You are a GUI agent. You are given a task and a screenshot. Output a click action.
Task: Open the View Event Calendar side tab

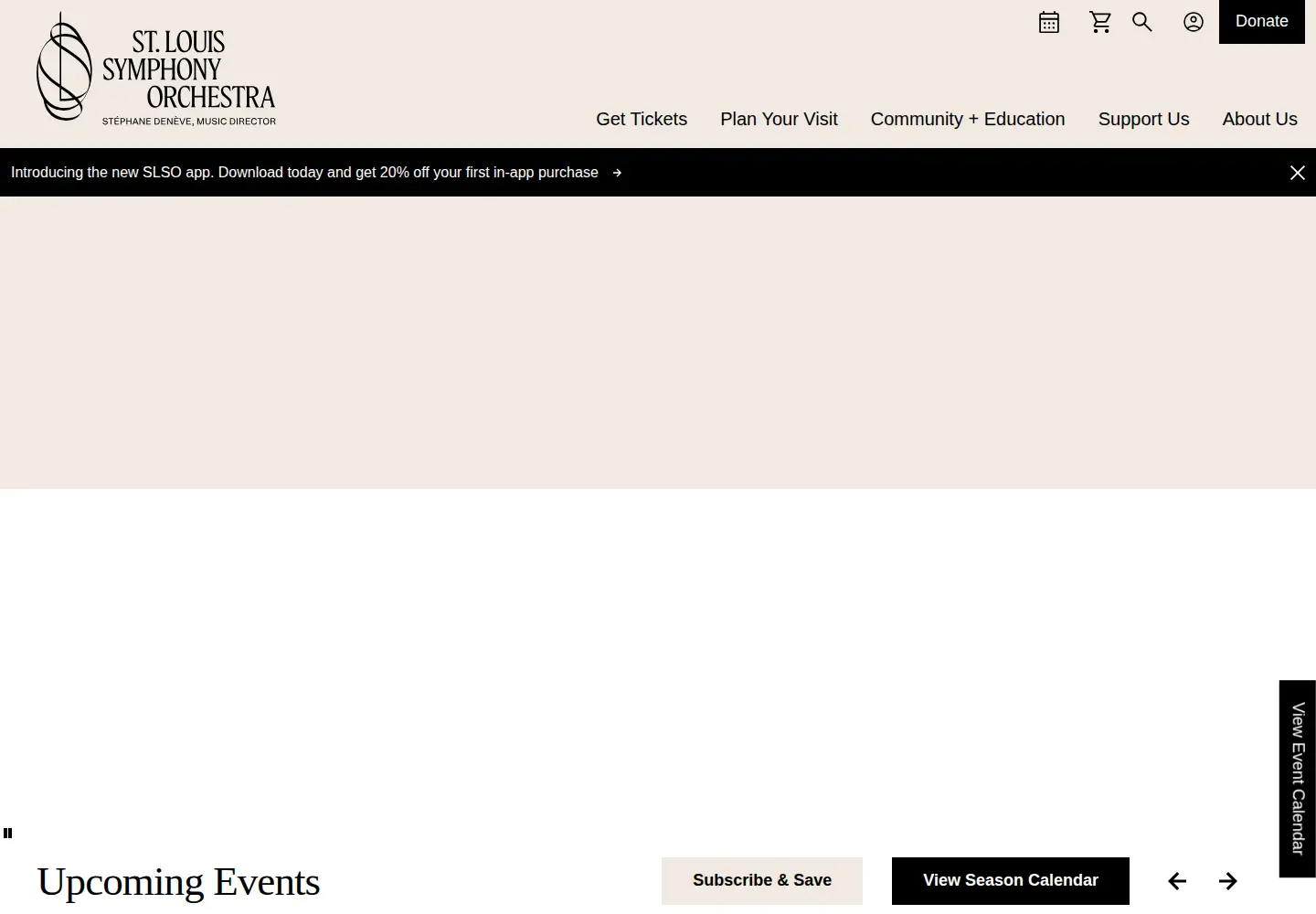(1298, 779)
